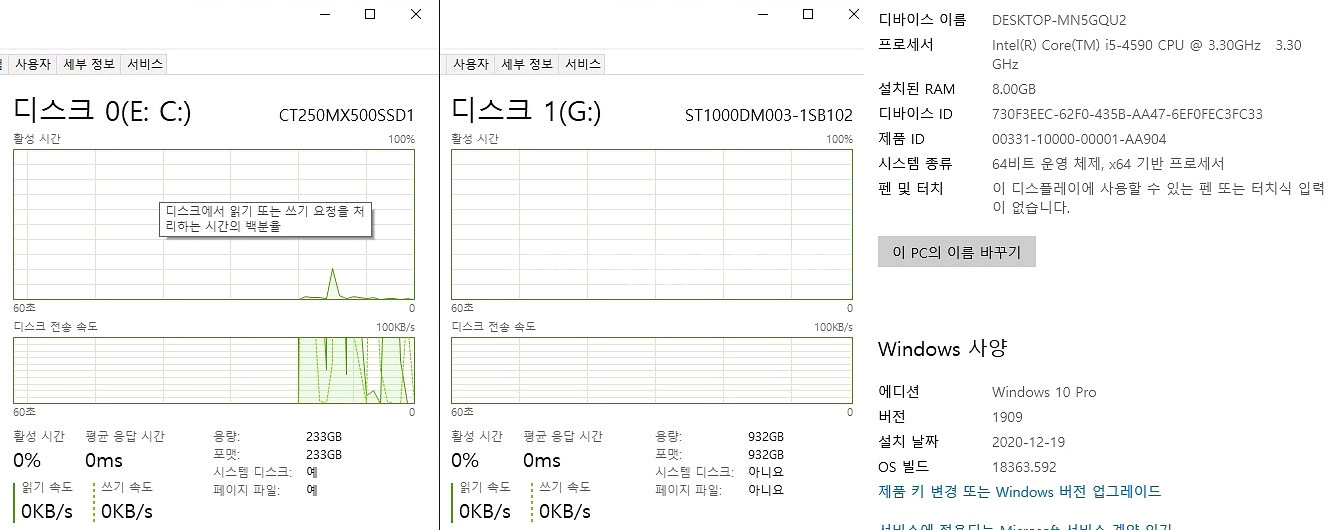This screenshot has width=1344, height=530.
Task: Open 제품 키 변경 또는 Windows 버전 업그레이드 link
Action: coord(1019,491)
